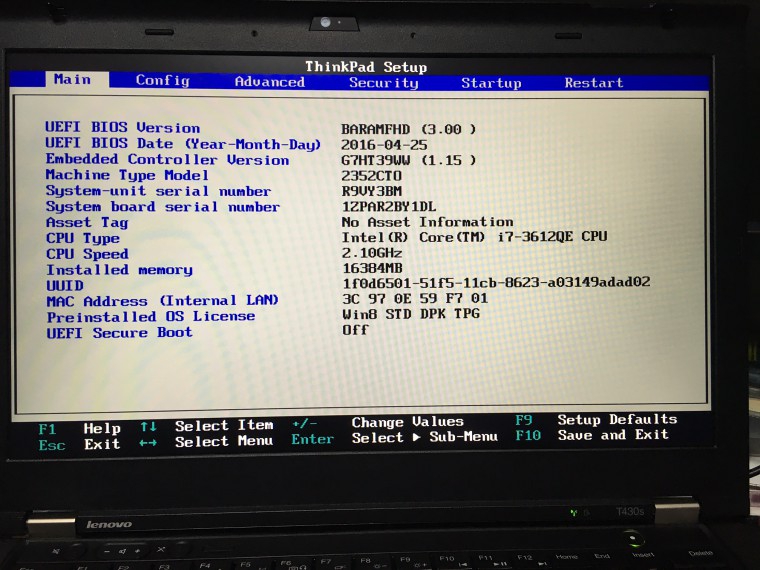Viewport: 760px width, 570px height.
Task: Select Machine Type Model label
Action: (x=127, y=175)
